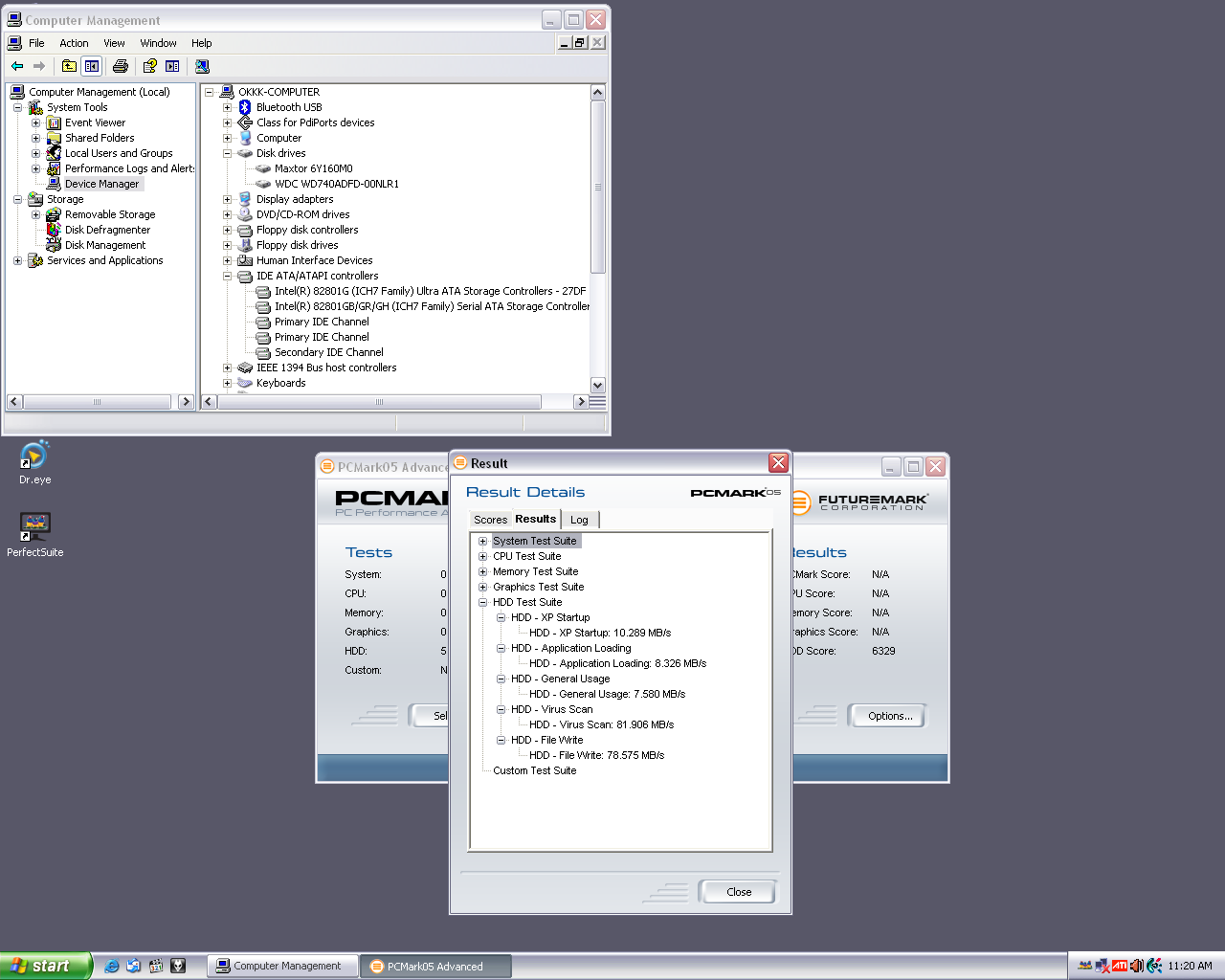Click the Close button in Result dialog

click(x=738, y=892)
